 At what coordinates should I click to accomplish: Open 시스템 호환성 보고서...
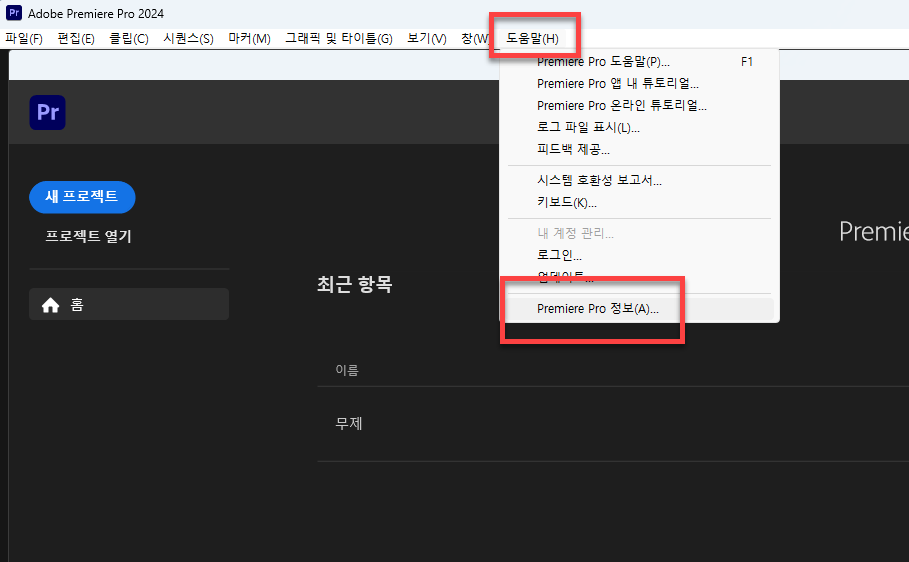coord(639,180)
